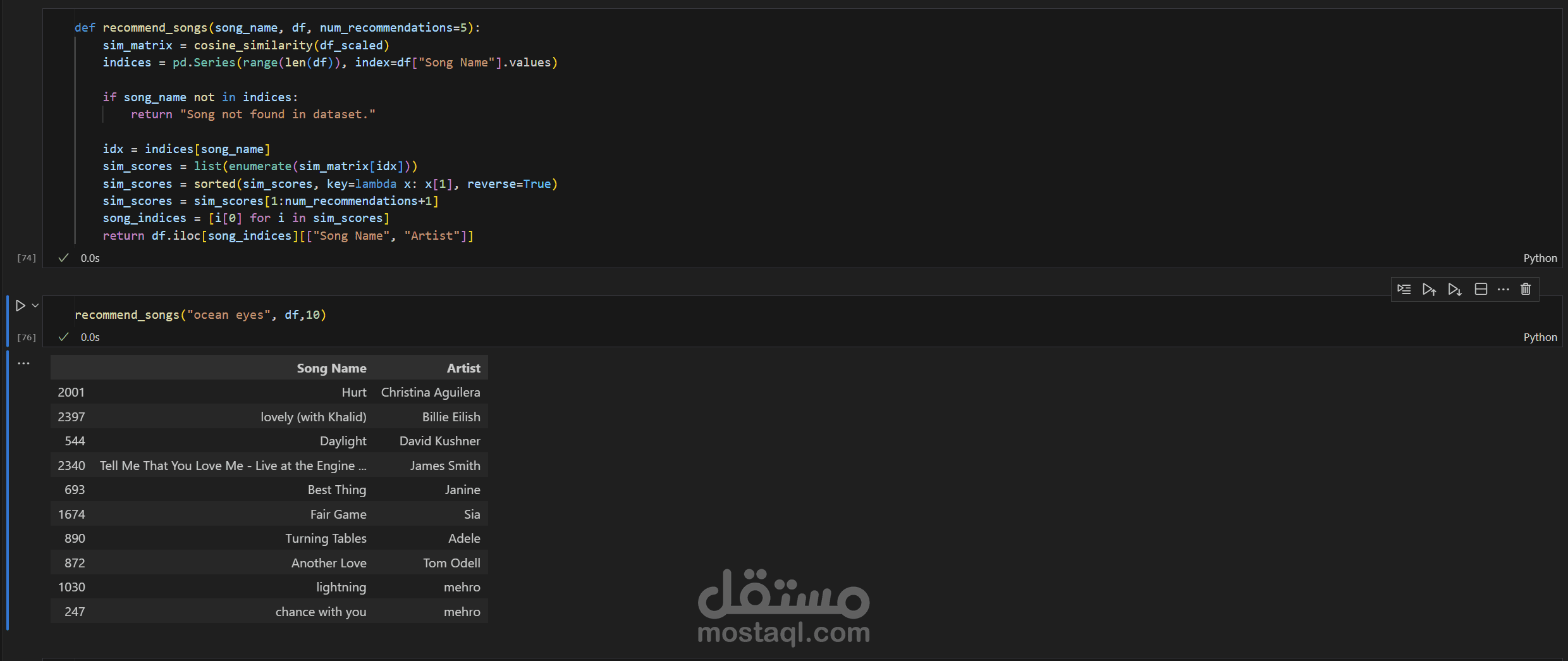Select row index 2001

(71, 392)
